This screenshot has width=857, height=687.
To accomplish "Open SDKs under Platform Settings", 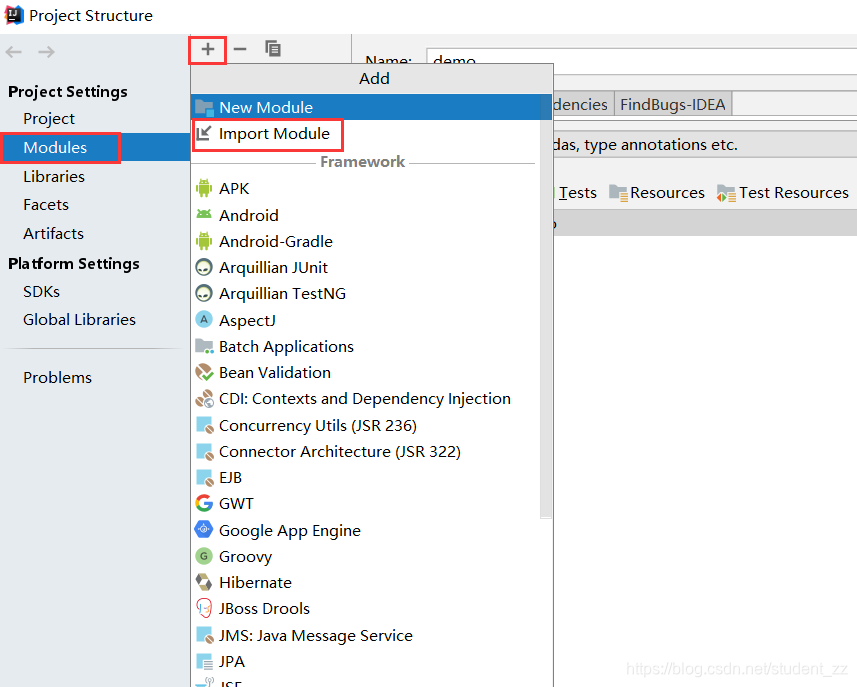I will (x=42, y=291).
